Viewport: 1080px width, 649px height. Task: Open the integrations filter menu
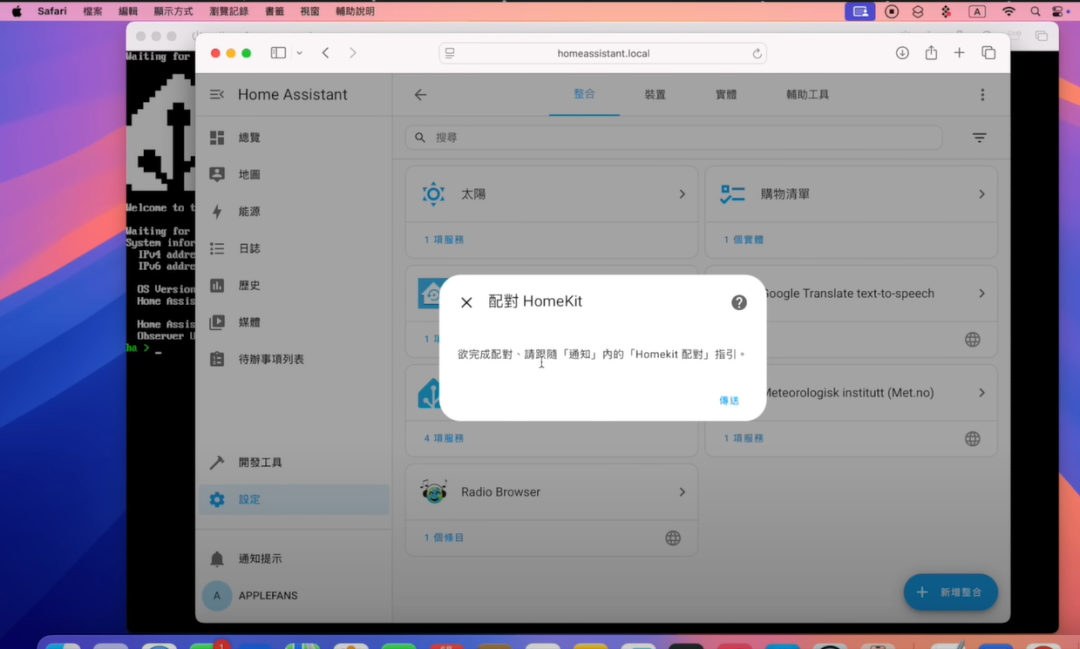pos(979,138)
